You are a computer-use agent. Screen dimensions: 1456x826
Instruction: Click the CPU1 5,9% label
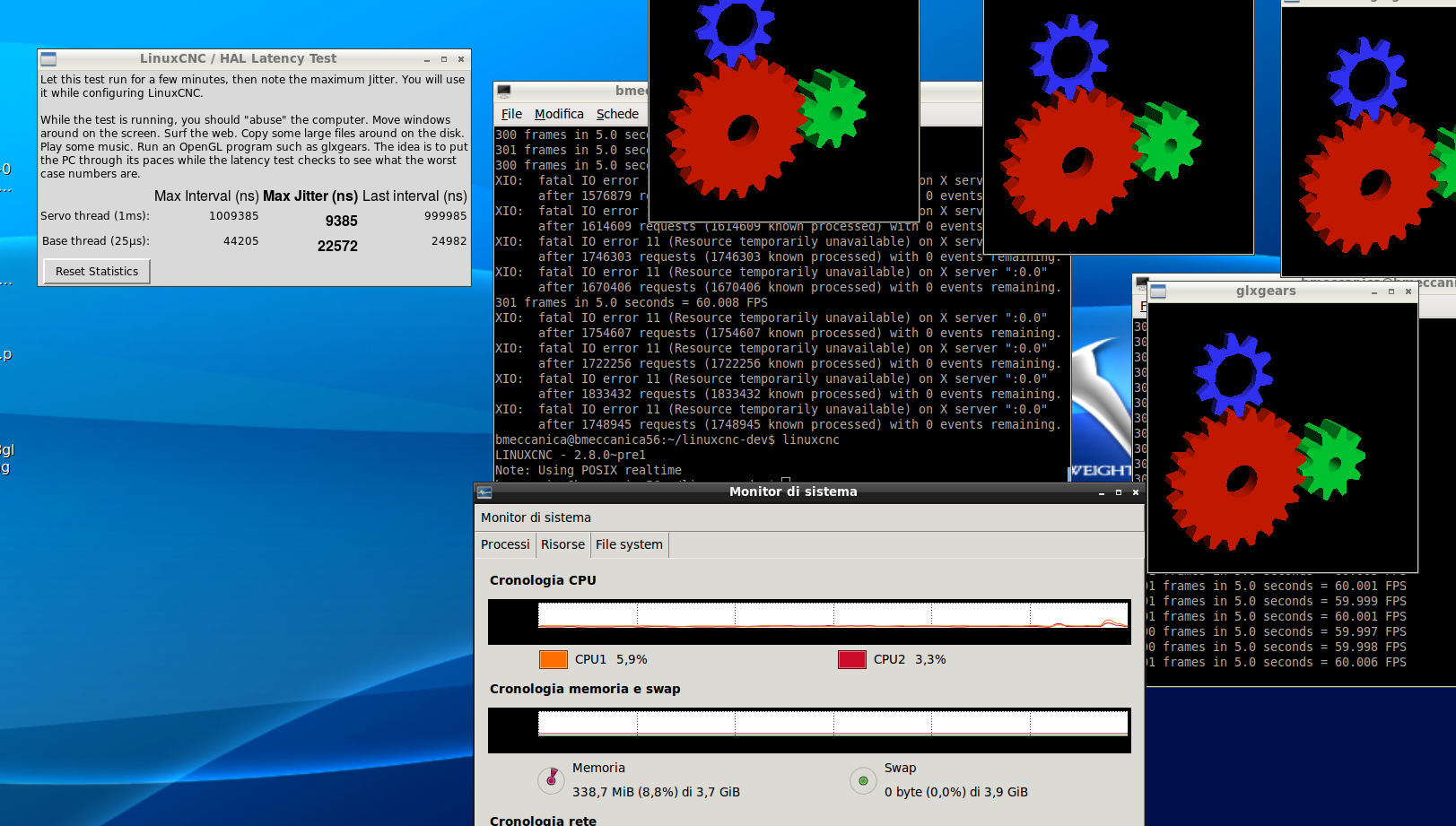[611, 659]
